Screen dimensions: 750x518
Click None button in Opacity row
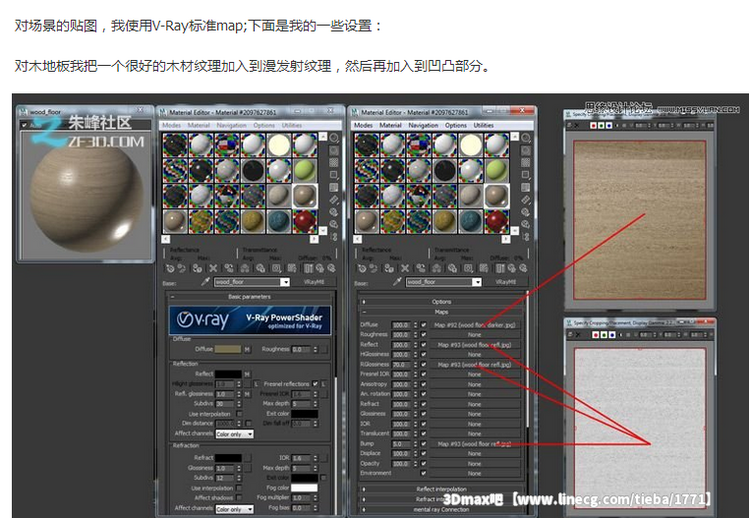[x=474, y=463]
